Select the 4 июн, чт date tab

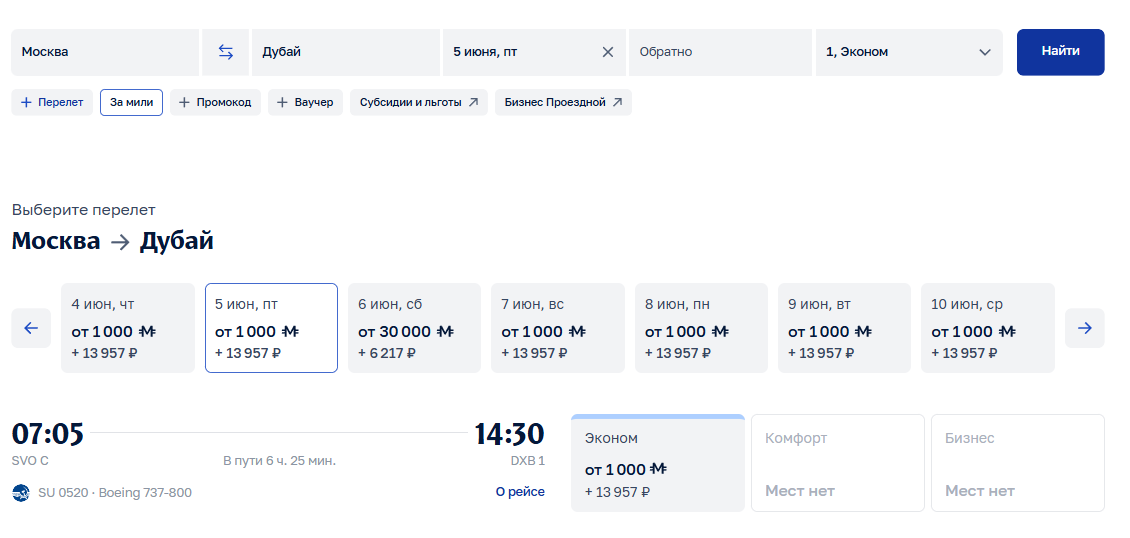(x=128, y=328)
